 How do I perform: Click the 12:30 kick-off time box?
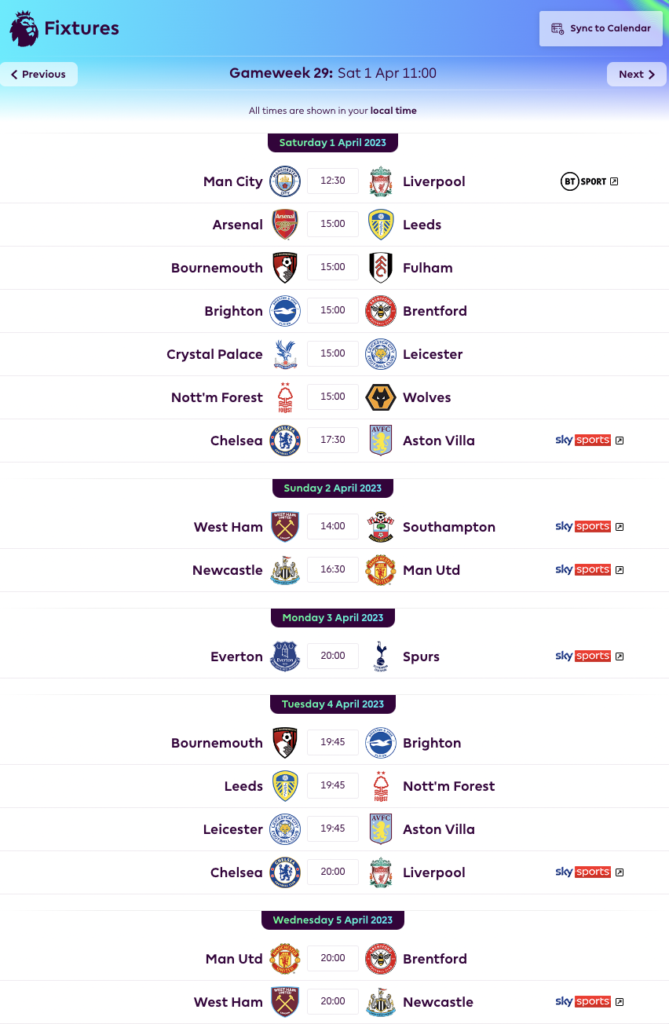[x=333, y=181]
